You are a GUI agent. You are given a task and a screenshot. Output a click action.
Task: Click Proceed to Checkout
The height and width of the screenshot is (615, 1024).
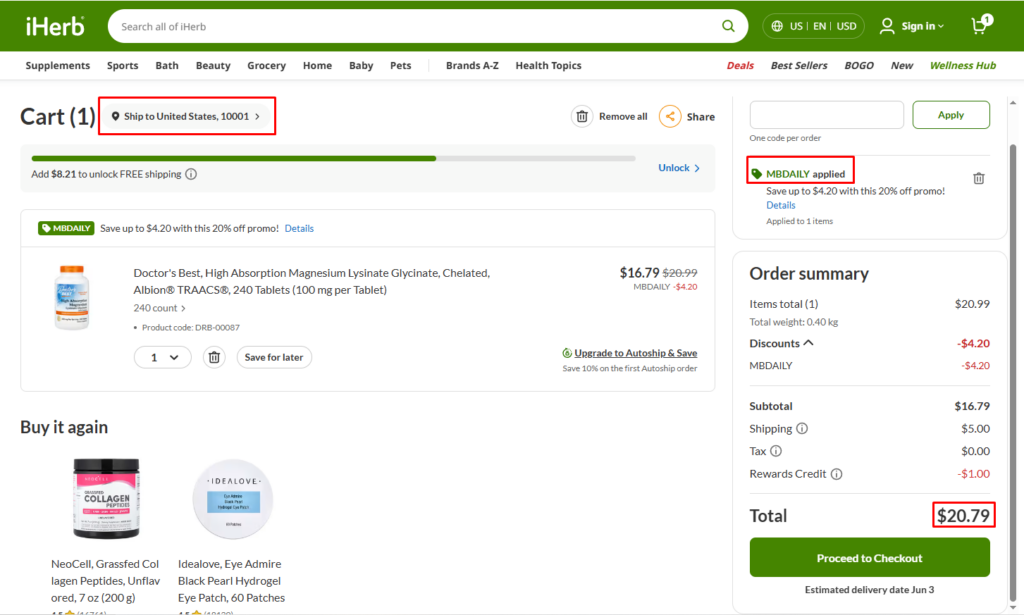(869, 558)
